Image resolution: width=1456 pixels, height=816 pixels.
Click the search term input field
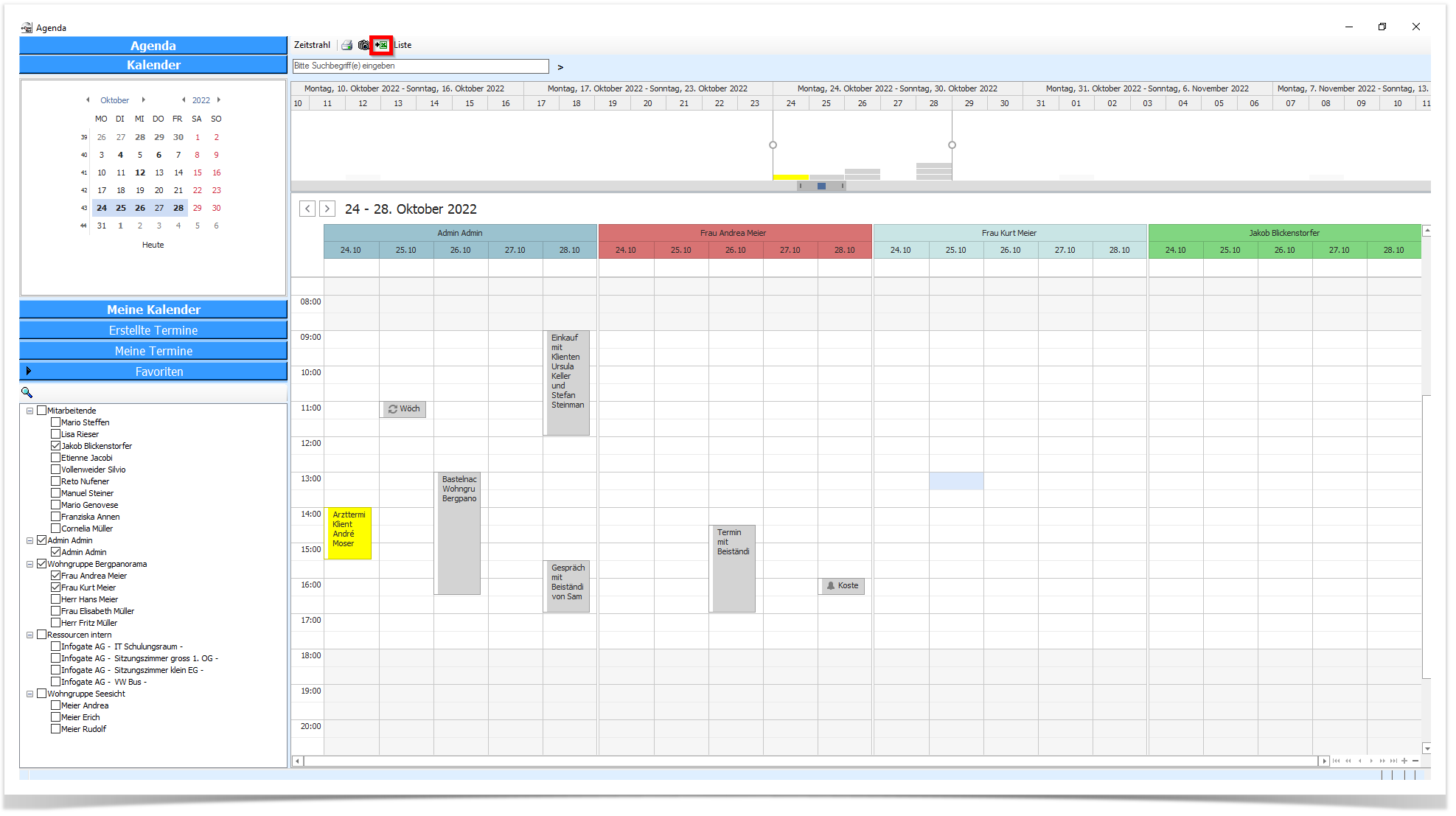click(421, 66)
